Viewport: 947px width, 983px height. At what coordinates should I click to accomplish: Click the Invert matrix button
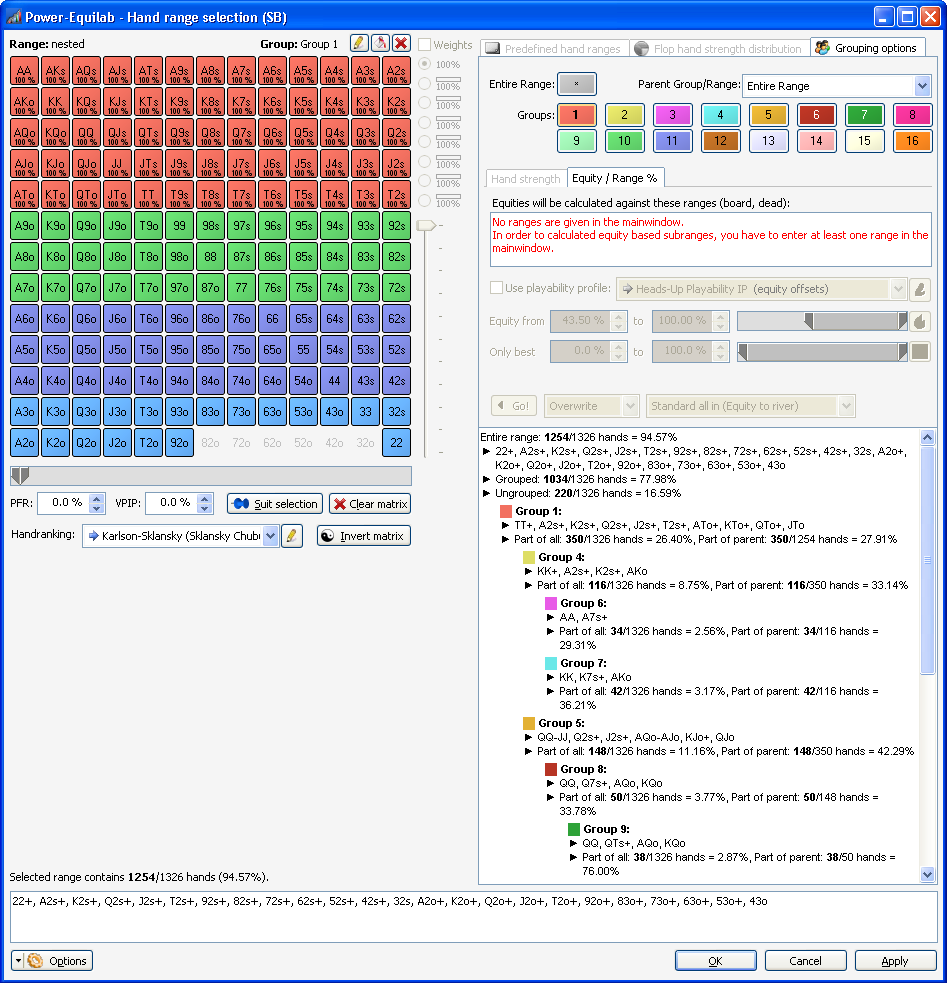click(364, 536)
